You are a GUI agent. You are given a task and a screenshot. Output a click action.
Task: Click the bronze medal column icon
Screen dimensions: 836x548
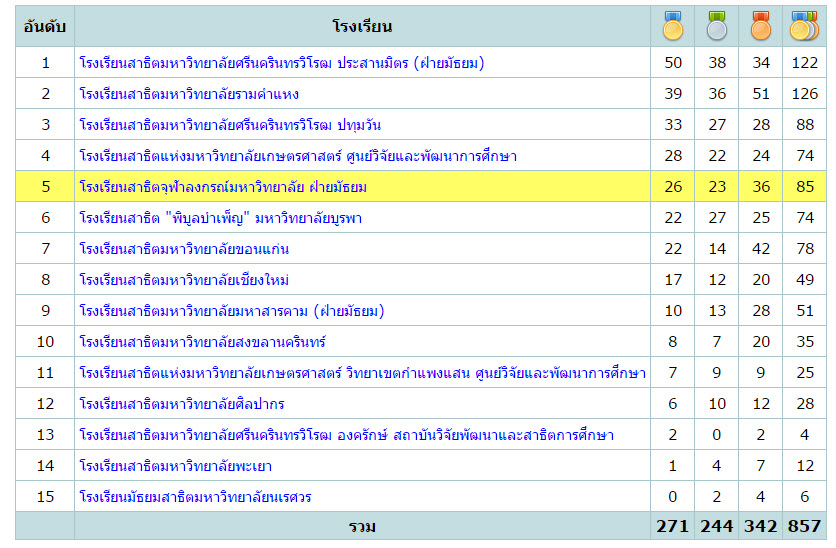point(761,26)
